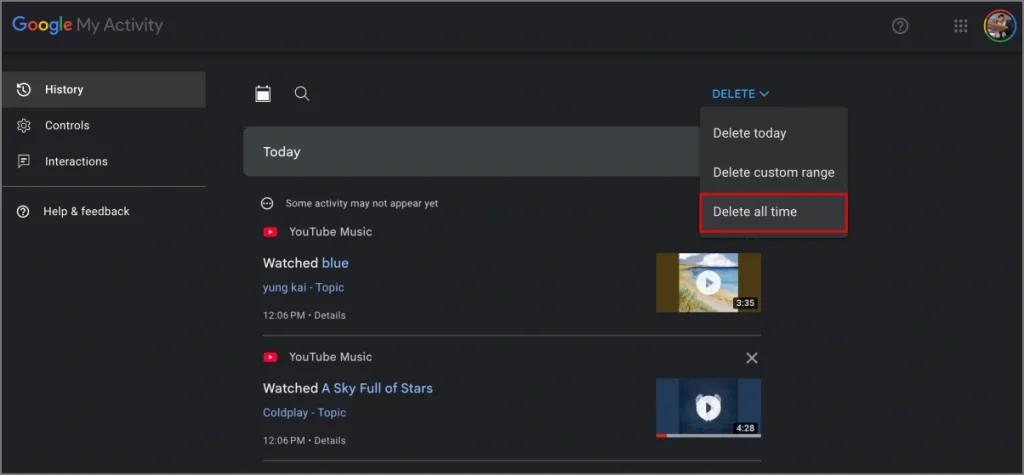The width and height of the screenshot is (1024, 475).
Task: Go to Controls in the sidebar
Action: 104,125
